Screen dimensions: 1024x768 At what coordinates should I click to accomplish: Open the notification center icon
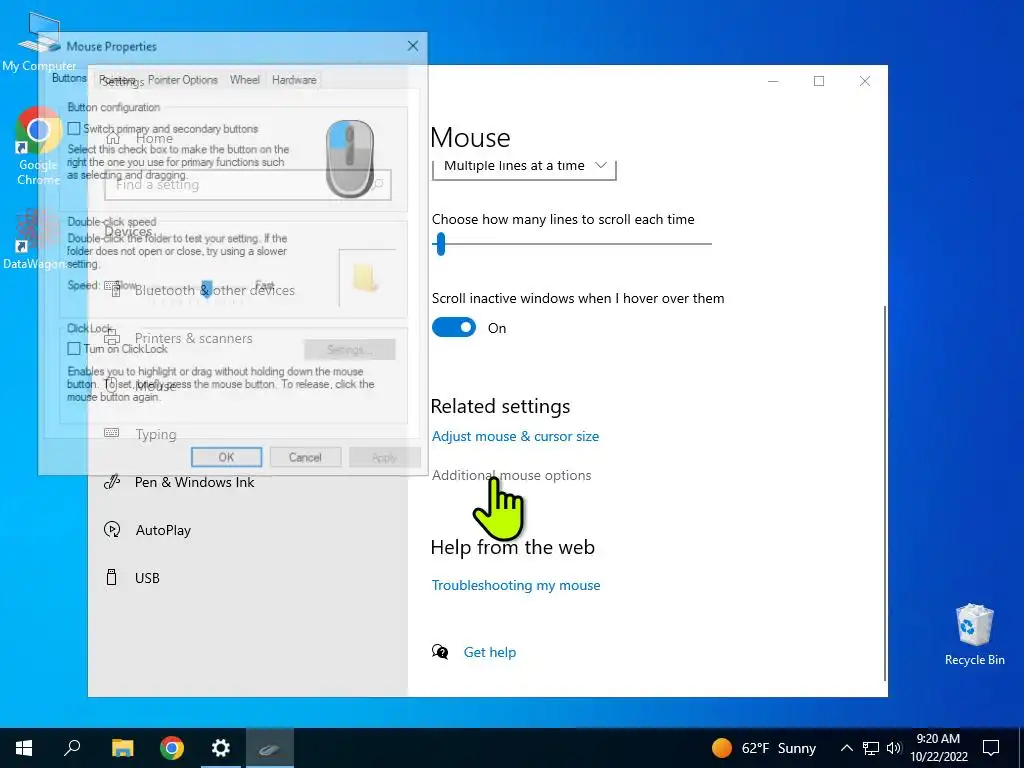point(991,748)
